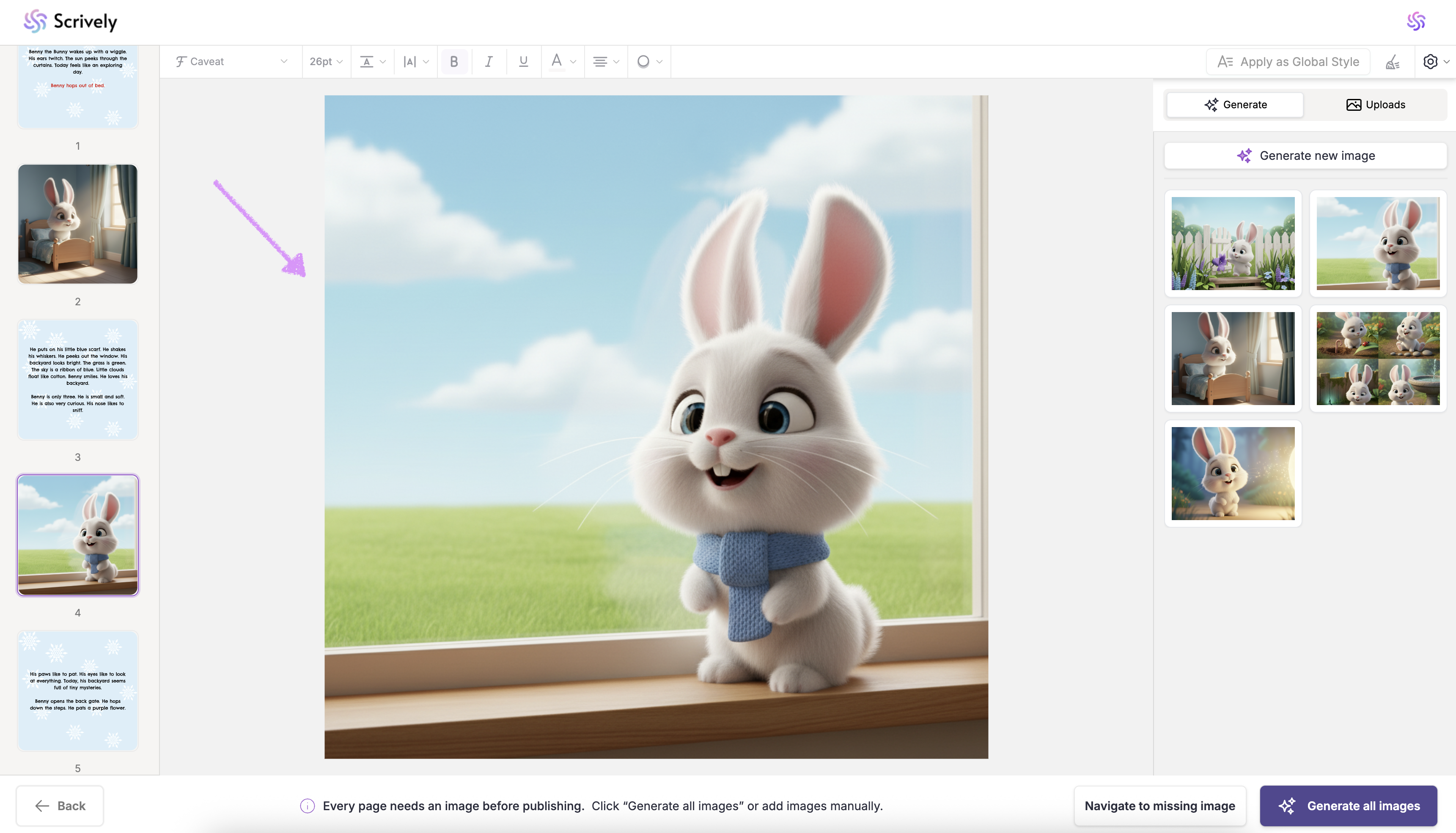Toggle bold text formatting
Image resolution: width=1456 pixels, height=833 pixels.
[454, 61]
